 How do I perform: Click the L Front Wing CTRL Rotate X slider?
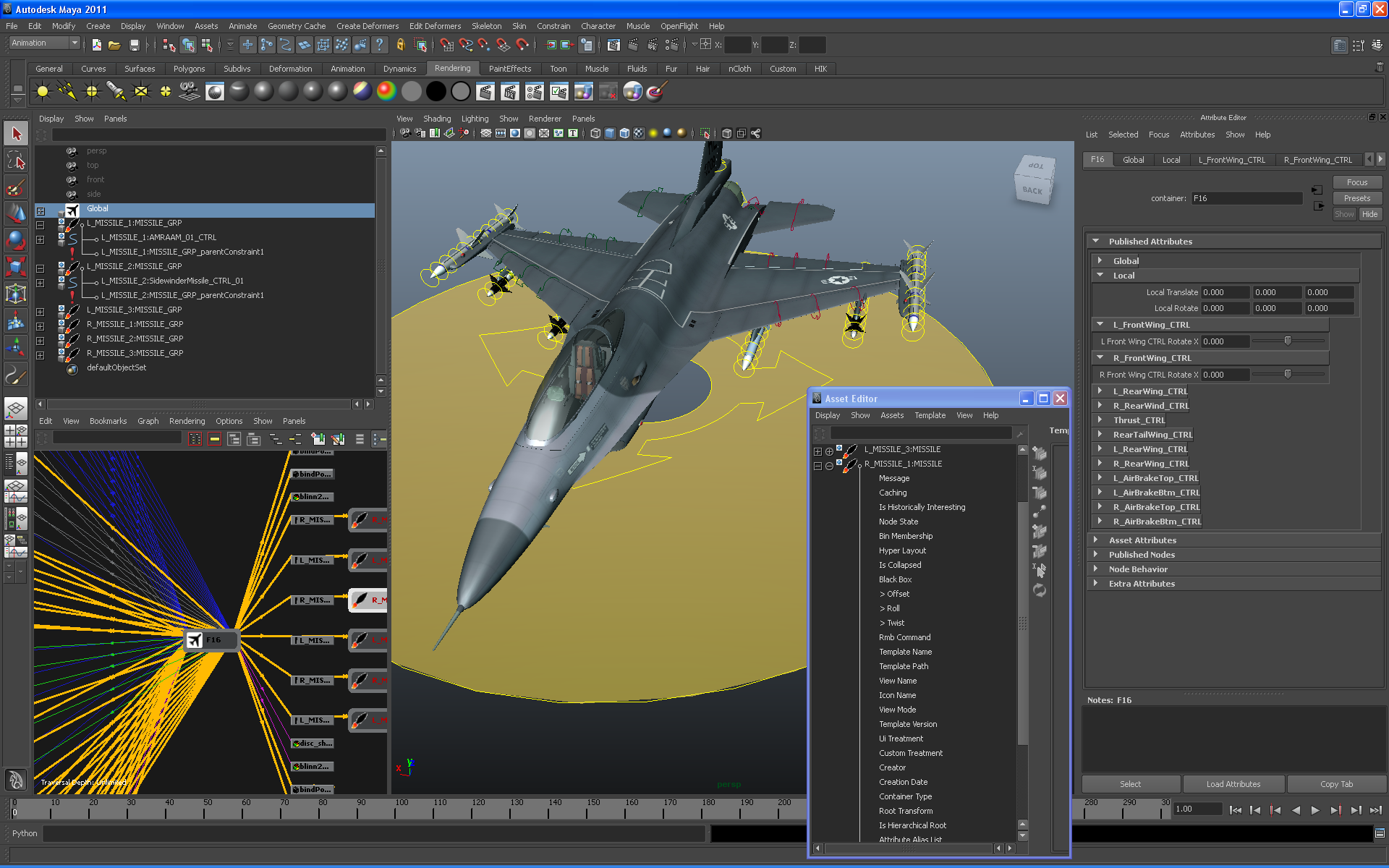[1288, 341]
